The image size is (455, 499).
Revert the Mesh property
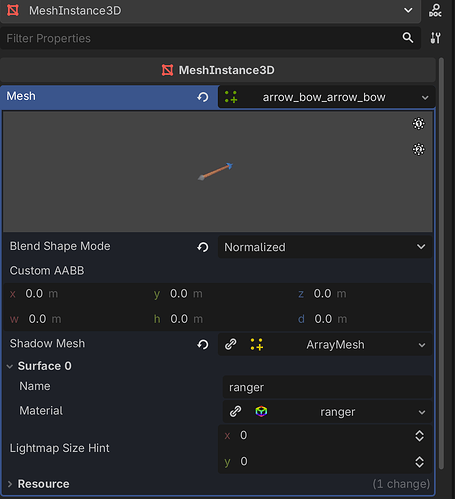pyautogui.click(x=203, y=97)
